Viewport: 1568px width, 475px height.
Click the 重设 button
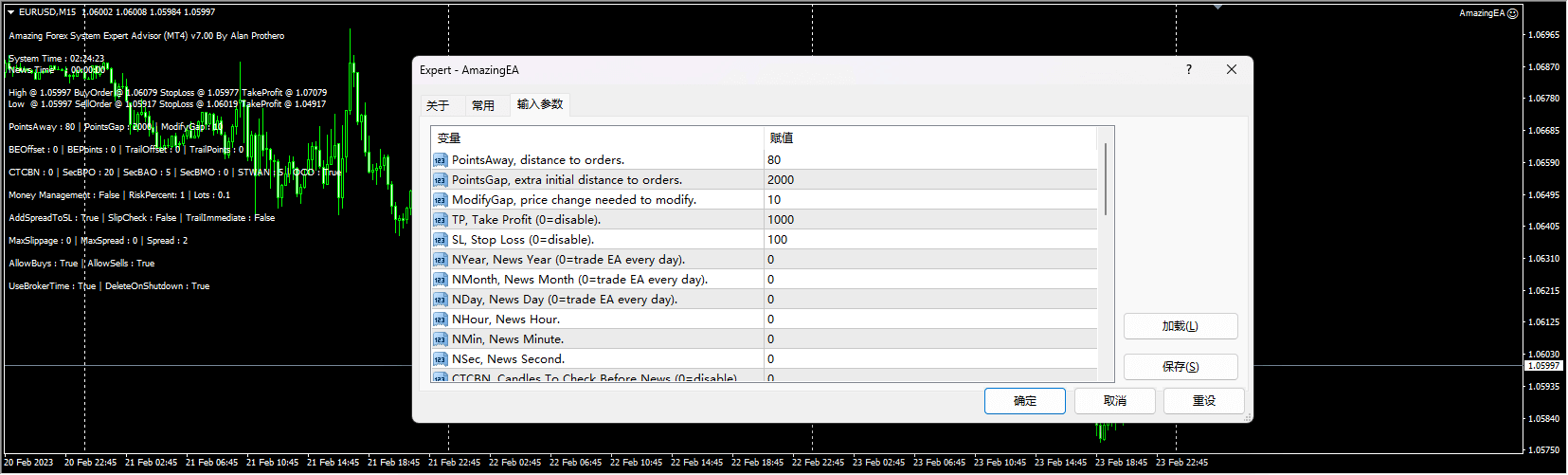1204,401
